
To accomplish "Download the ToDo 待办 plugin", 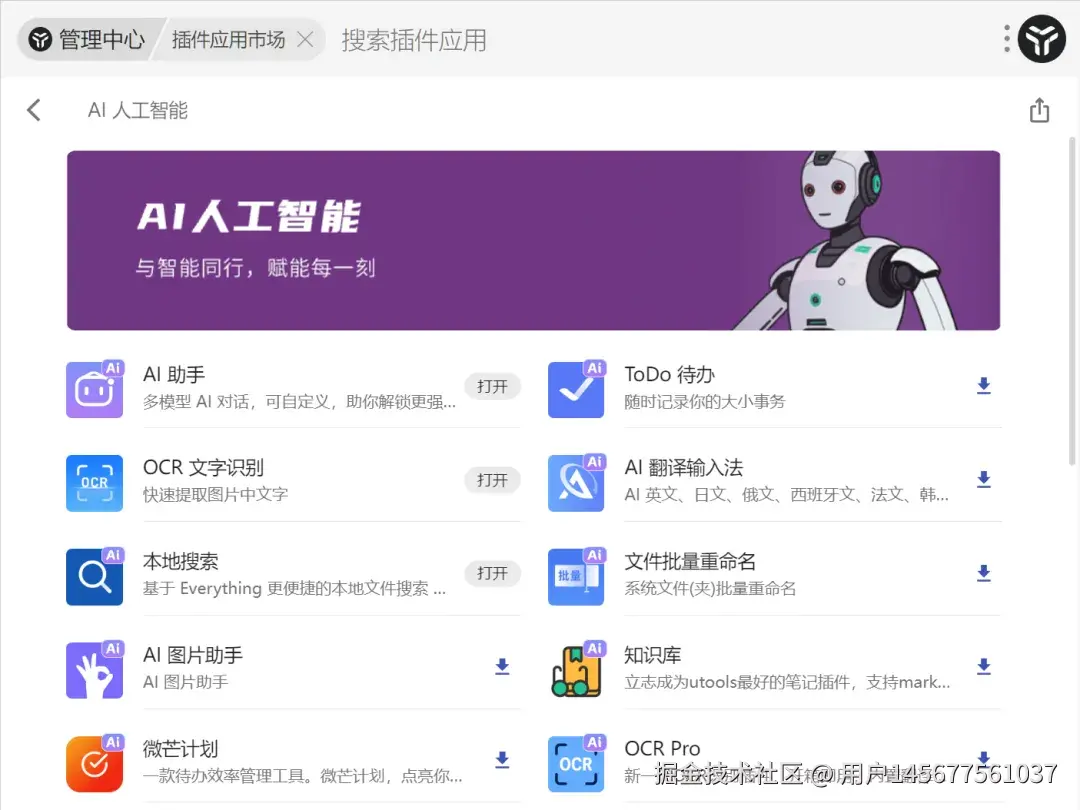I will coord(983,386).
